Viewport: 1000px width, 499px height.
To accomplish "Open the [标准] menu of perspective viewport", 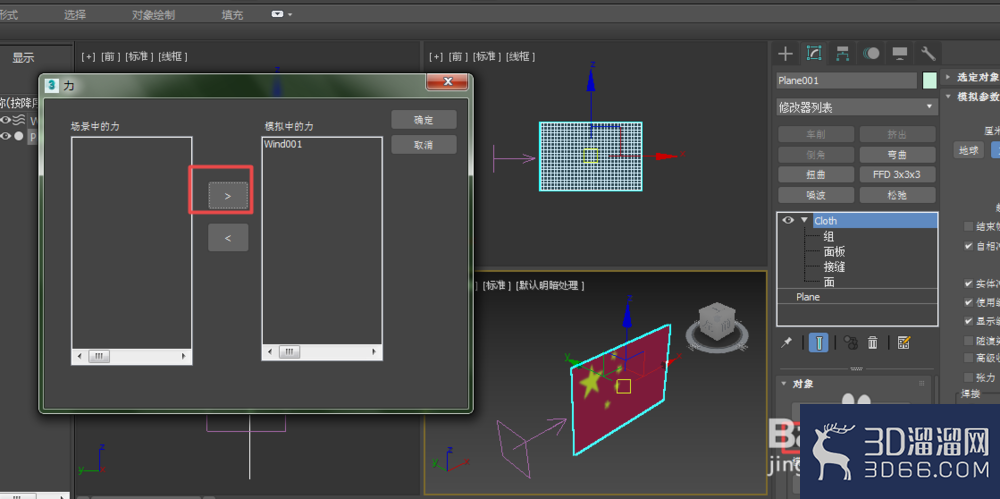I will pyautogui.click(x=497, y=285).
